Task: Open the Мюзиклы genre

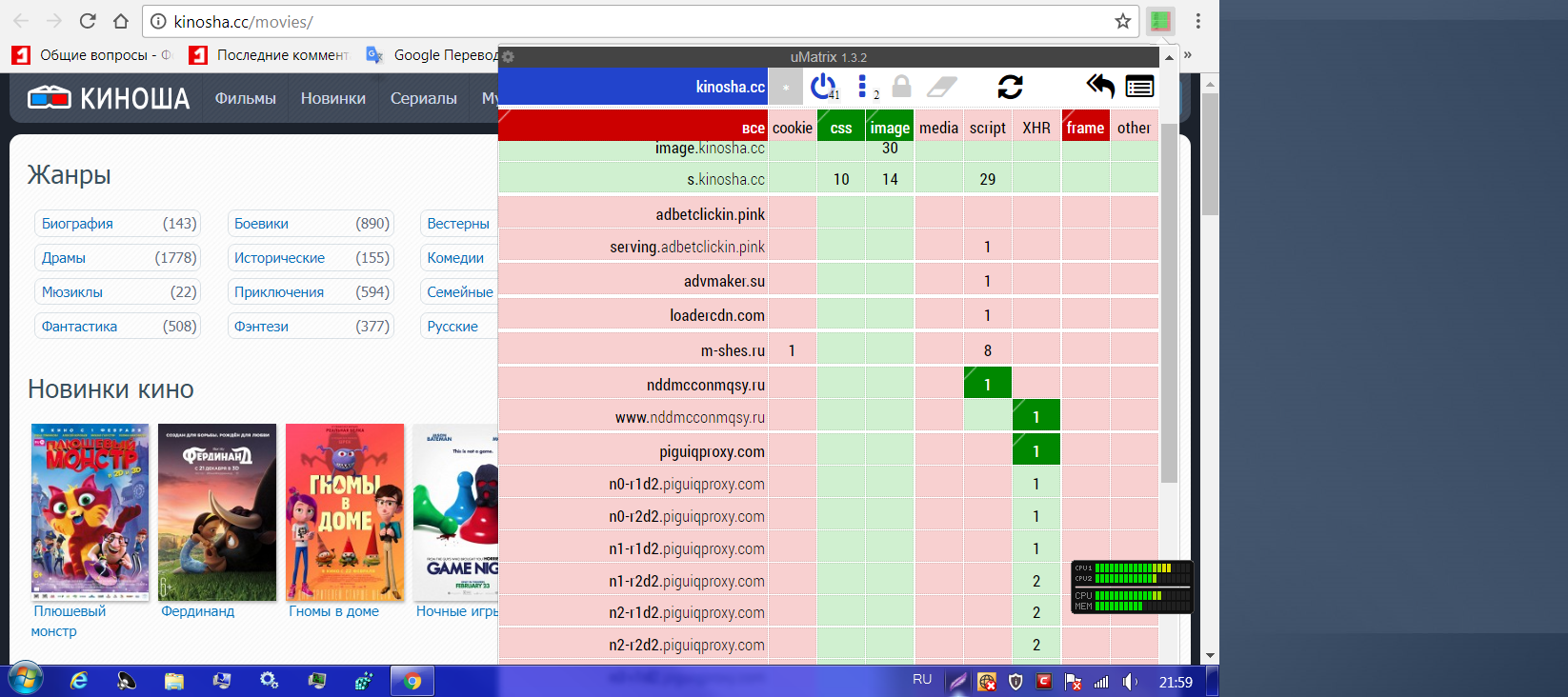Action: coord(72,292)
